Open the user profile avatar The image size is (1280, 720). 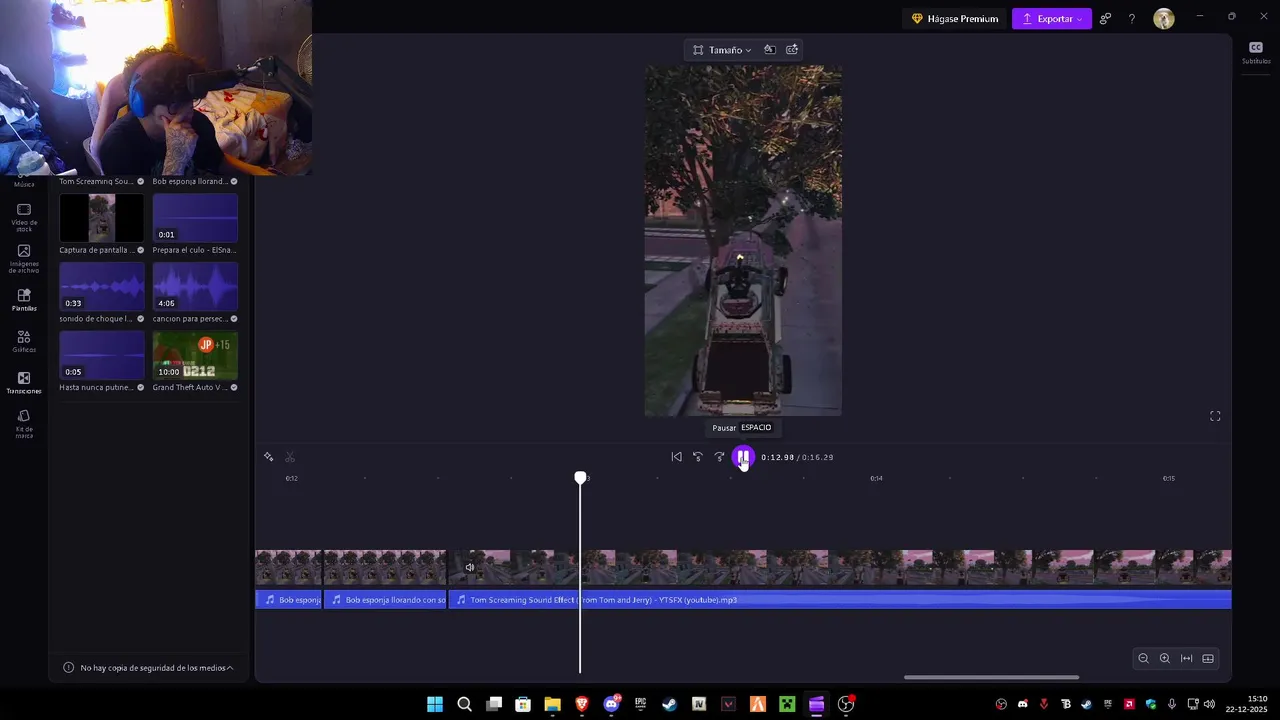[1163, 19]
